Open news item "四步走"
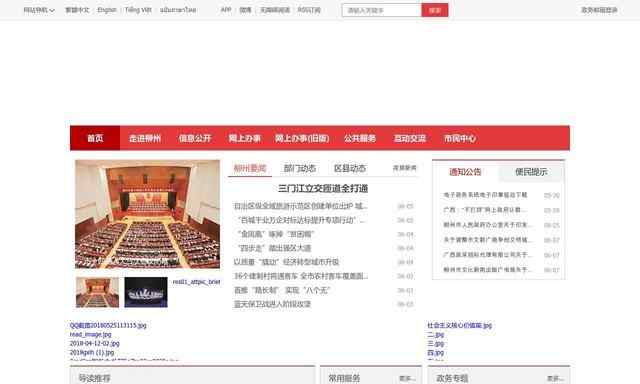 (x=274, y=248)
